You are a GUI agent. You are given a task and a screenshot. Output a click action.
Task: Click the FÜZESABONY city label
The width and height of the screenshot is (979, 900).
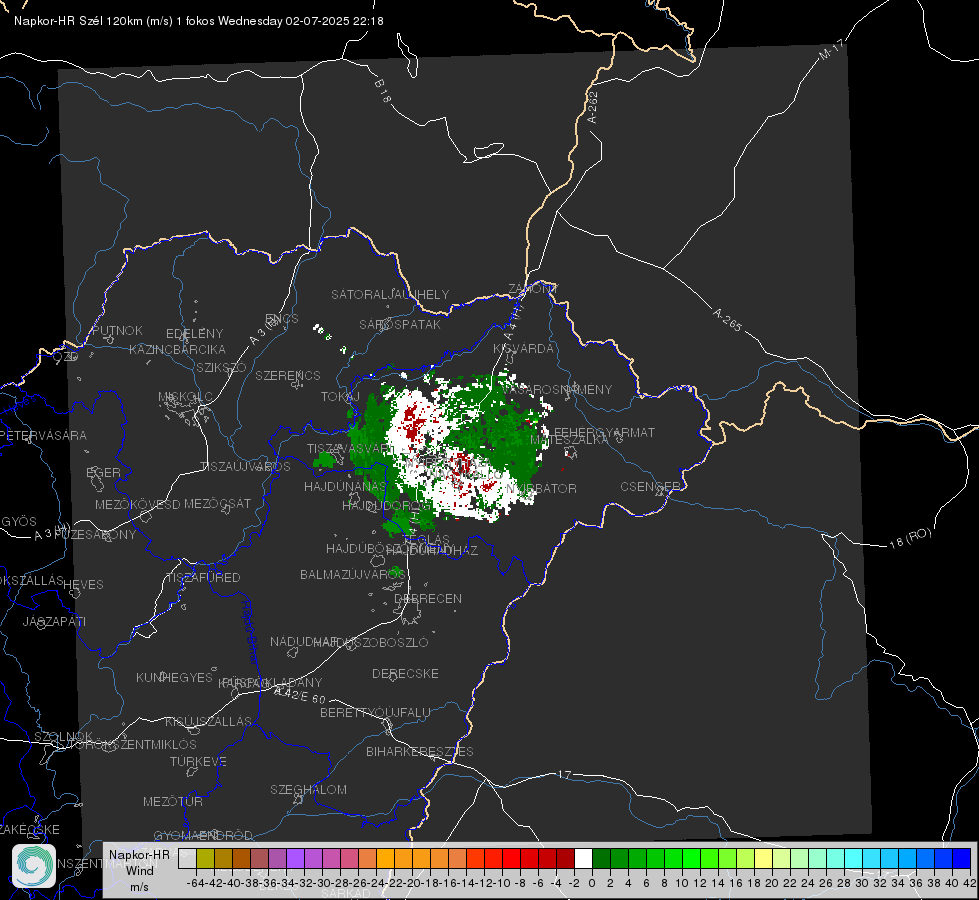[x=95, y=535]
